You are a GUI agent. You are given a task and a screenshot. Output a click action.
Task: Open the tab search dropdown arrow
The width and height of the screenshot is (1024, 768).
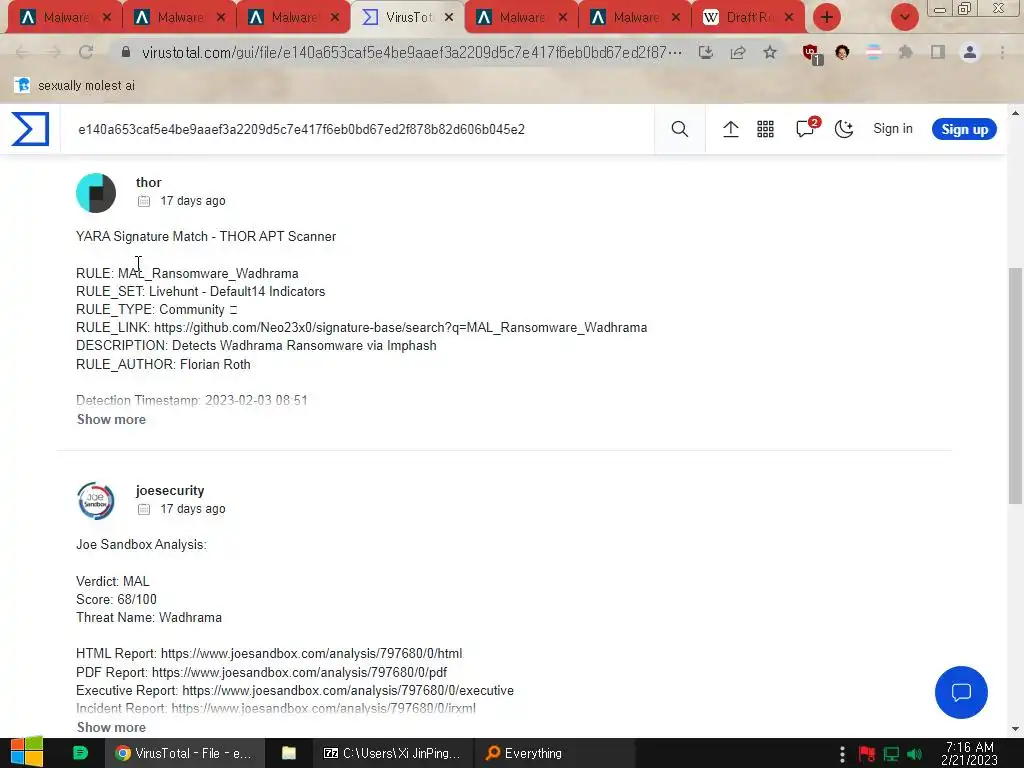tap(904, 17)
